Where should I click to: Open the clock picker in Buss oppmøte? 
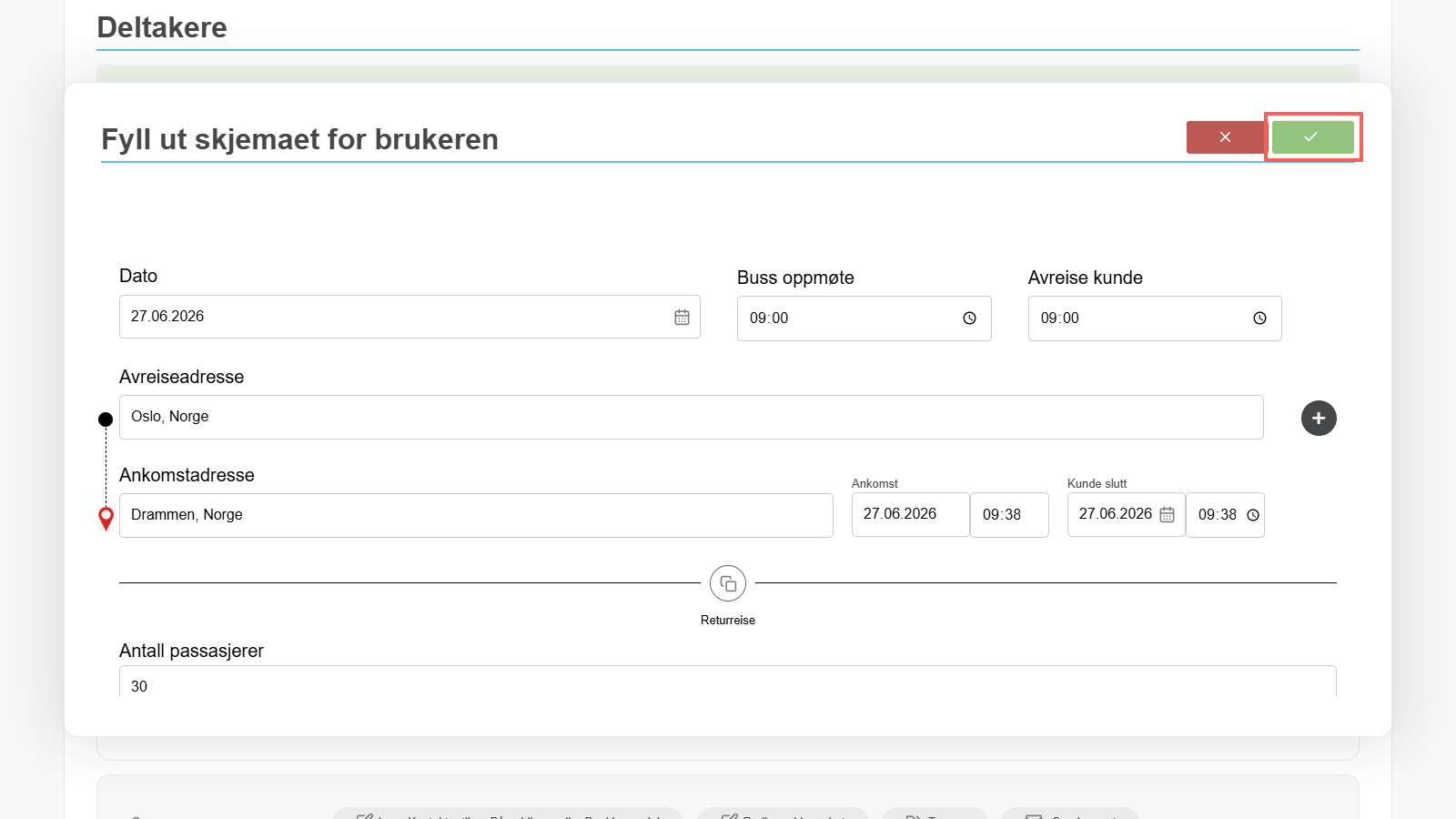tap(969, 318)
